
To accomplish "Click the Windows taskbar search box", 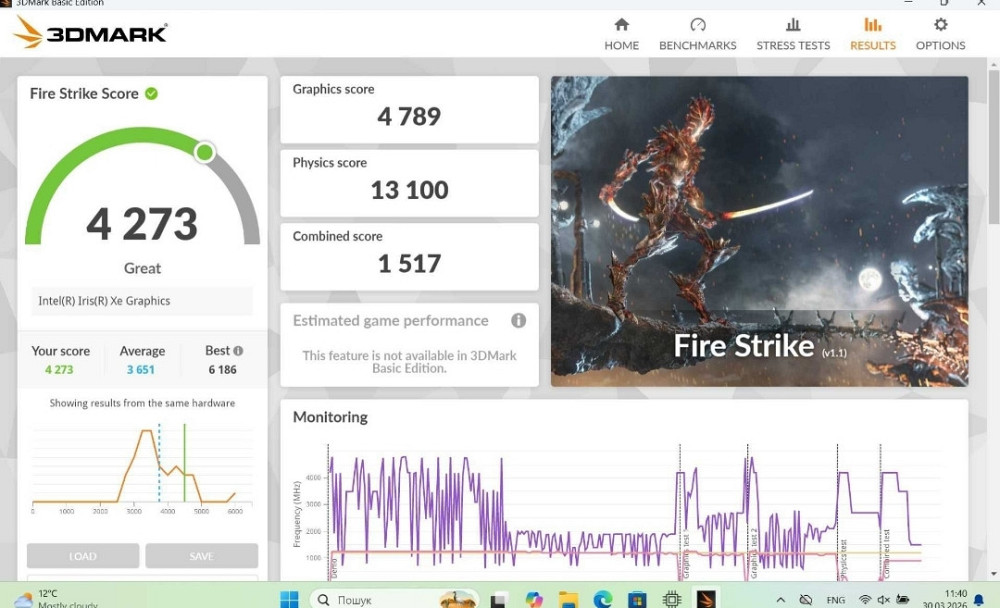I will pos(372,599).
